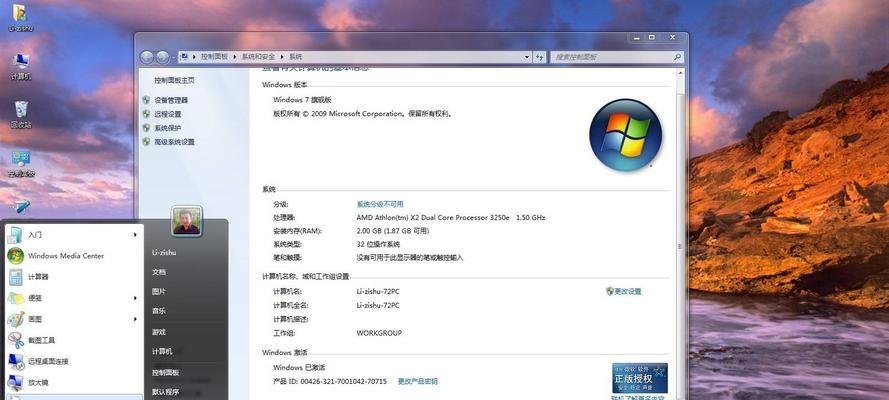
Task: Open 图片 in Start menu
Action: 159,291
